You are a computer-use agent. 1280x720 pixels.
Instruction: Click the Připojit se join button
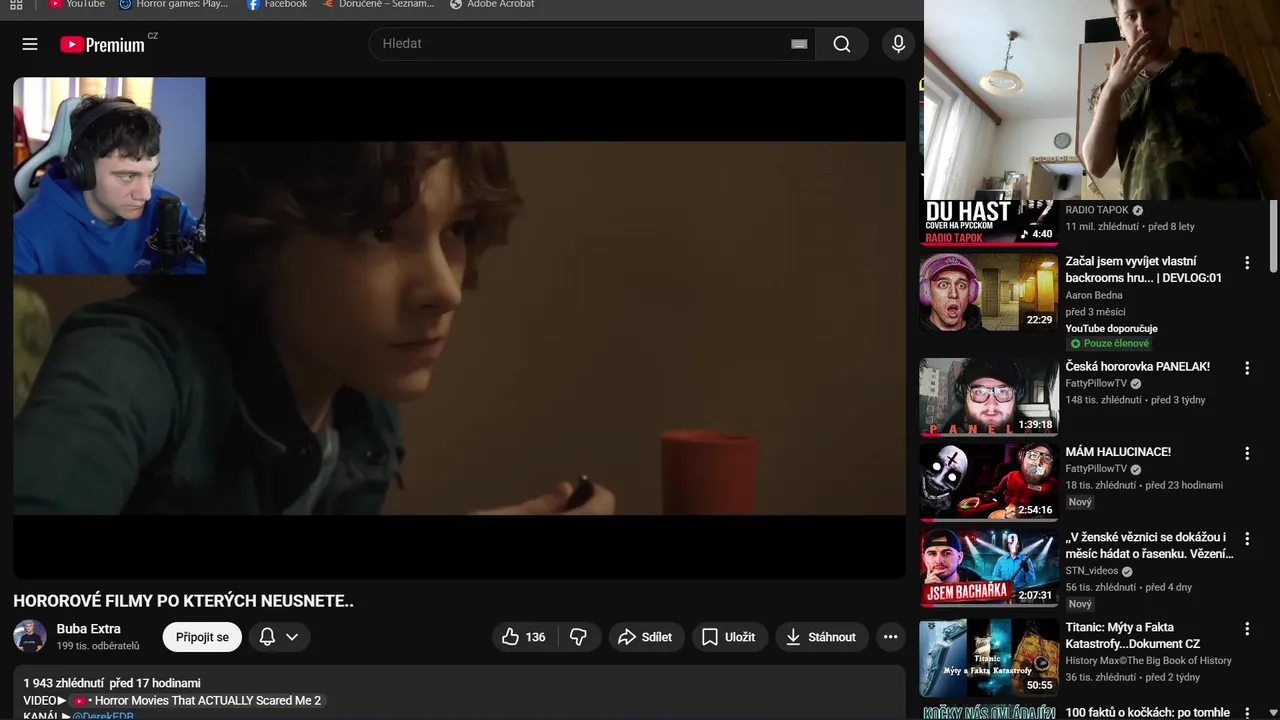click(x=202, y=637)
